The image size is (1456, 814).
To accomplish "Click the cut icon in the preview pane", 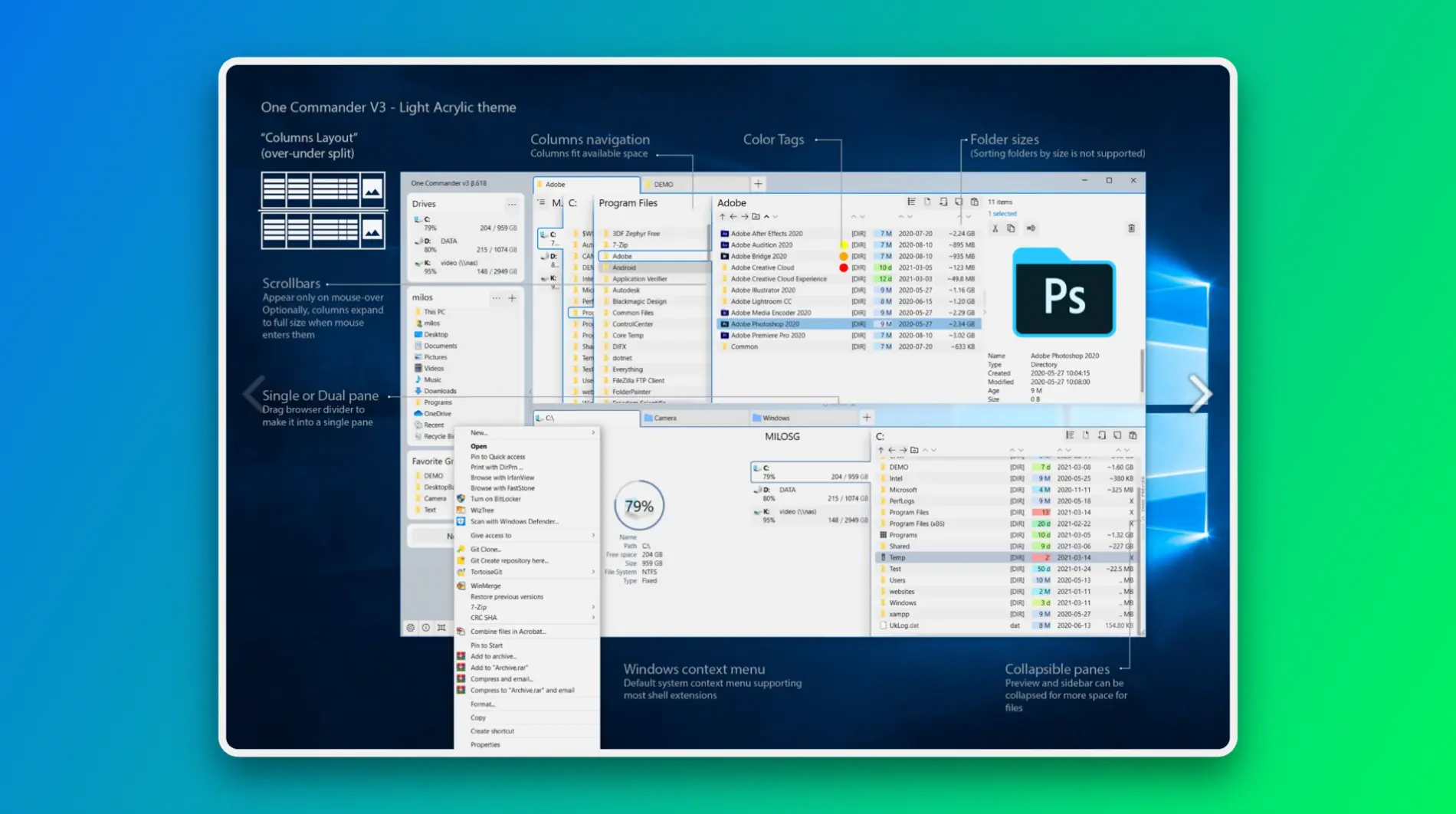I will (x=995, y=228).
